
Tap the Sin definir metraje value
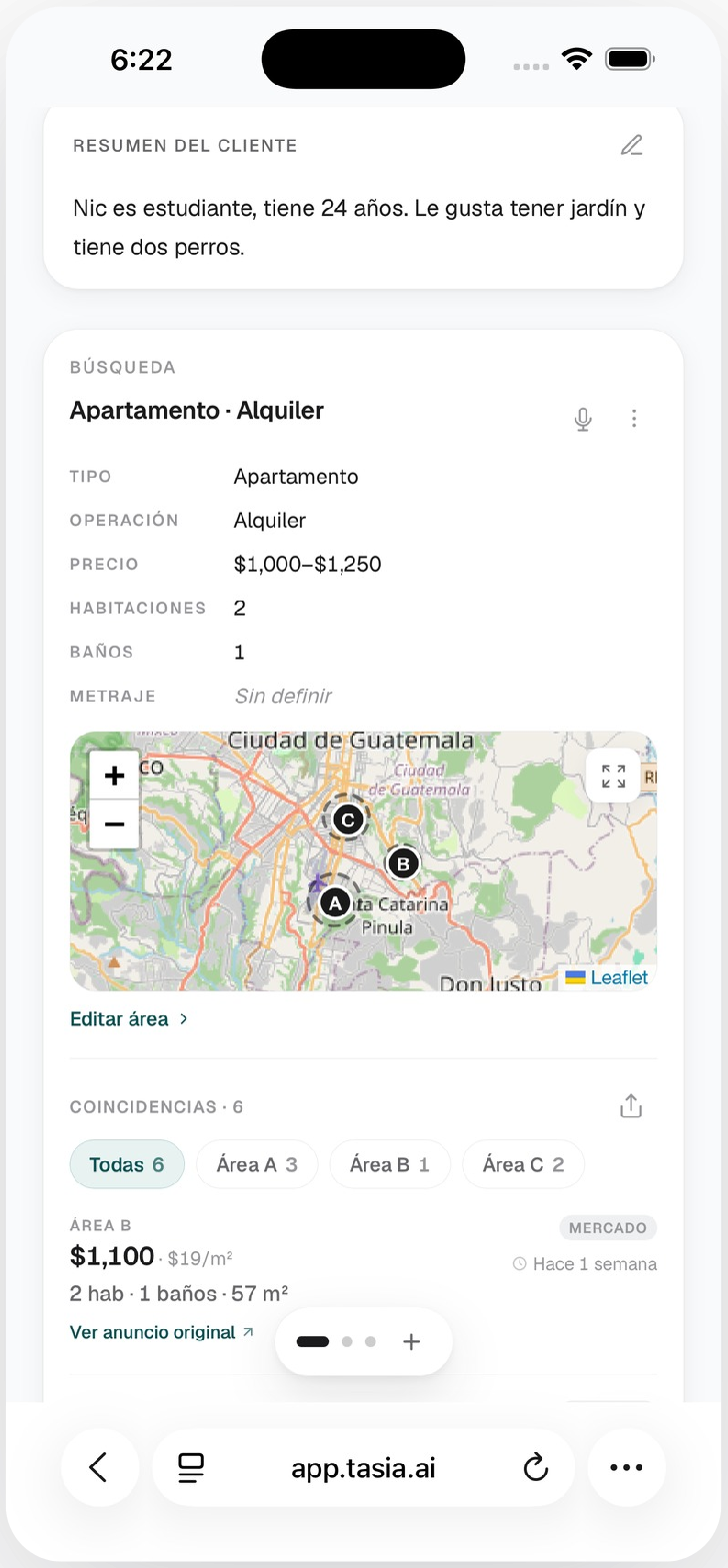click(283, 696)
